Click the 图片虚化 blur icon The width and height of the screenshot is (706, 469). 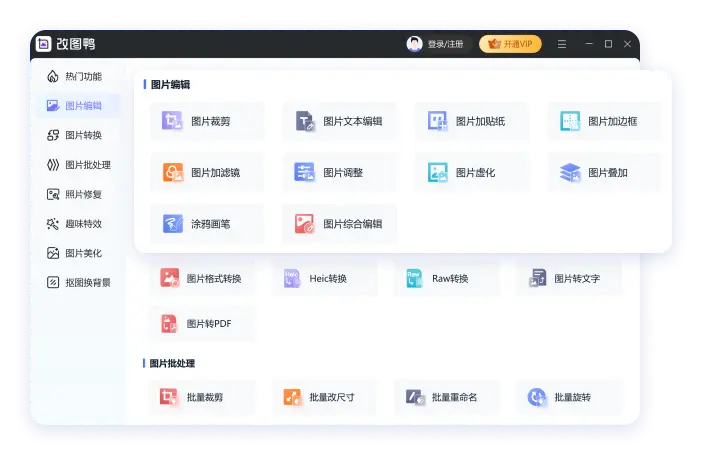[x=437, y=172]
